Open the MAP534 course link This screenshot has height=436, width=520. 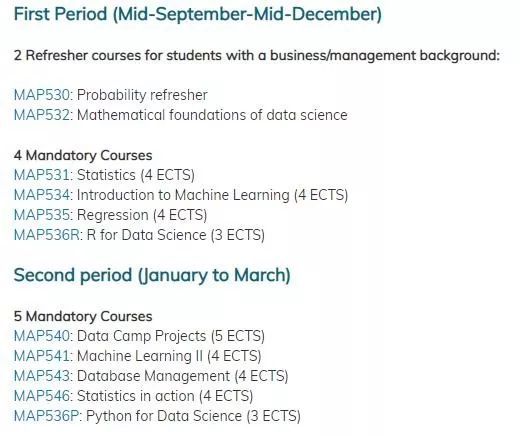click(42, 195)
